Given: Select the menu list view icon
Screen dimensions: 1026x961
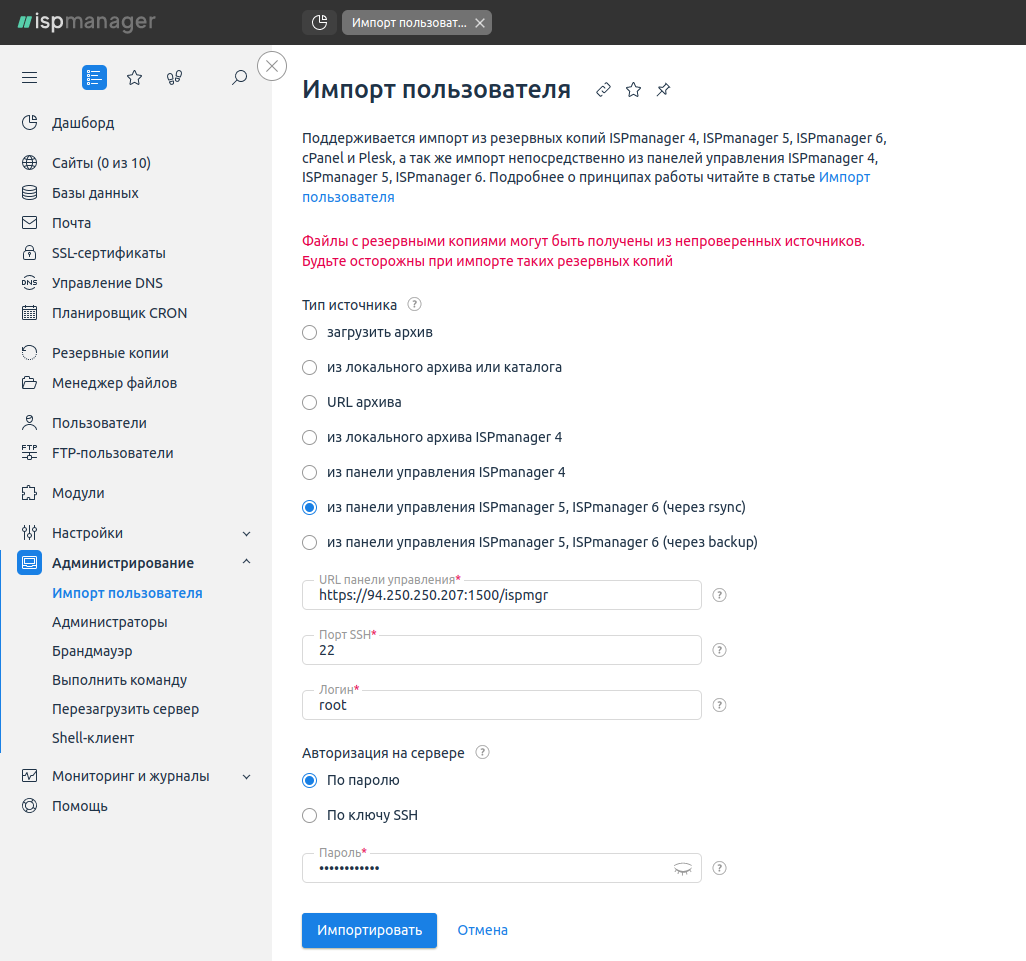Looking at the screenshot, I should pyautogui.click(x=94, y=78).
